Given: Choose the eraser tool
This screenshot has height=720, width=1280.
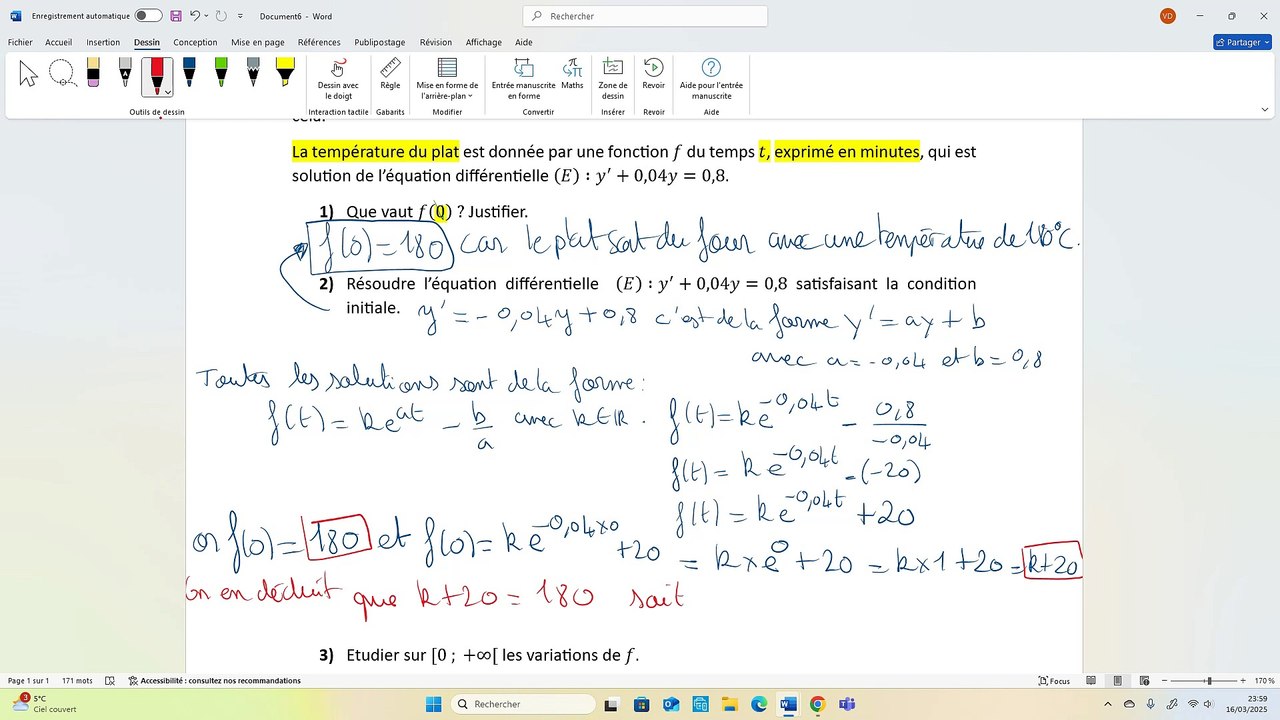Looking at the screenshot, I should coord(93,73).
